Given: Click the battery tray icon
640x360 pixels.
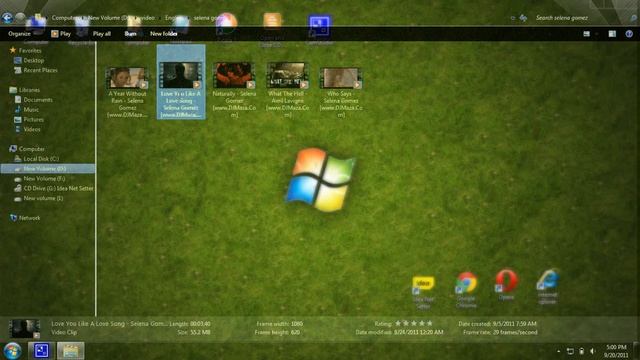Looking at the screenshot, I should [582, 351].
